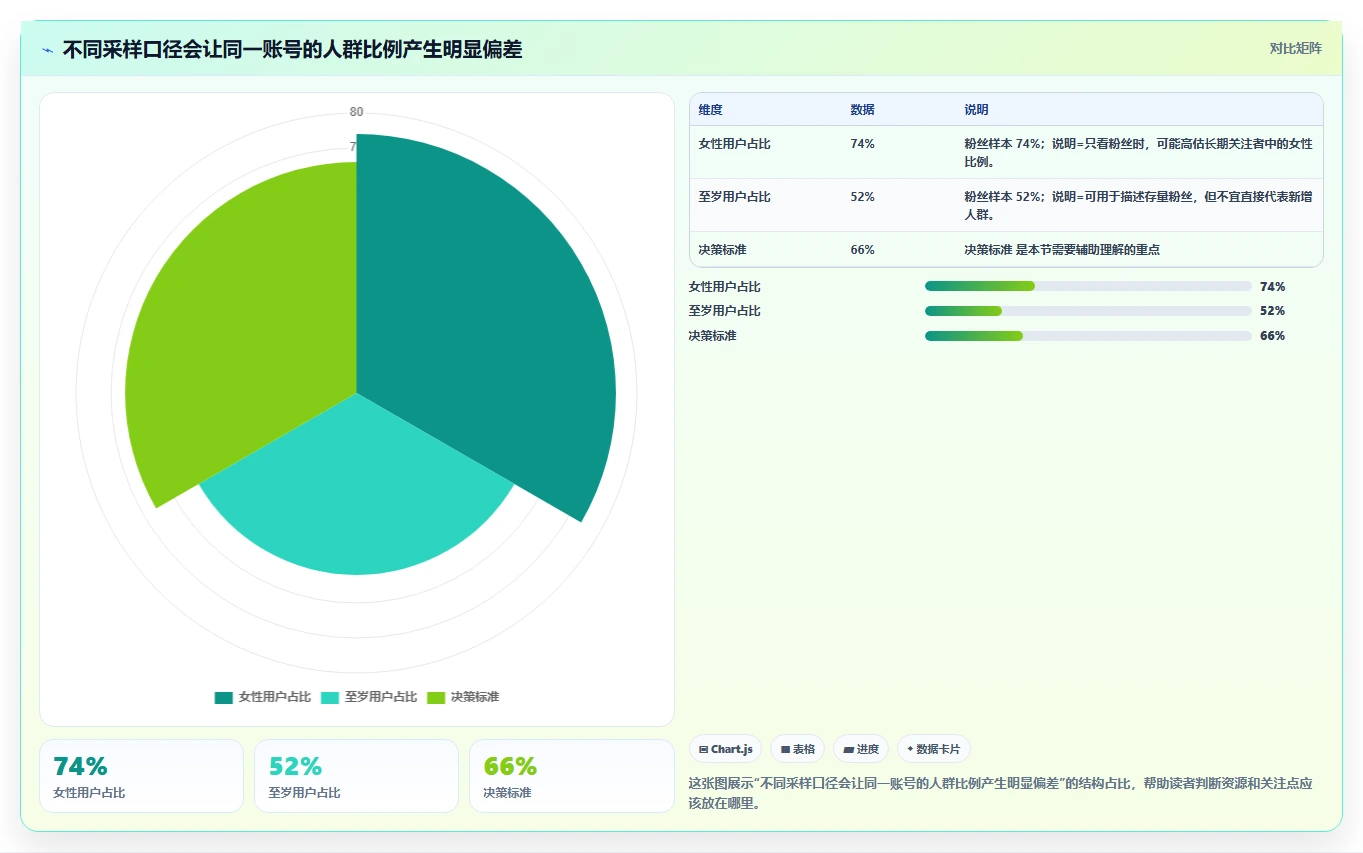Viewport: 1363px width, 853px height.
Task: Click the 进度 tag chip
Action: pos(861,749)
